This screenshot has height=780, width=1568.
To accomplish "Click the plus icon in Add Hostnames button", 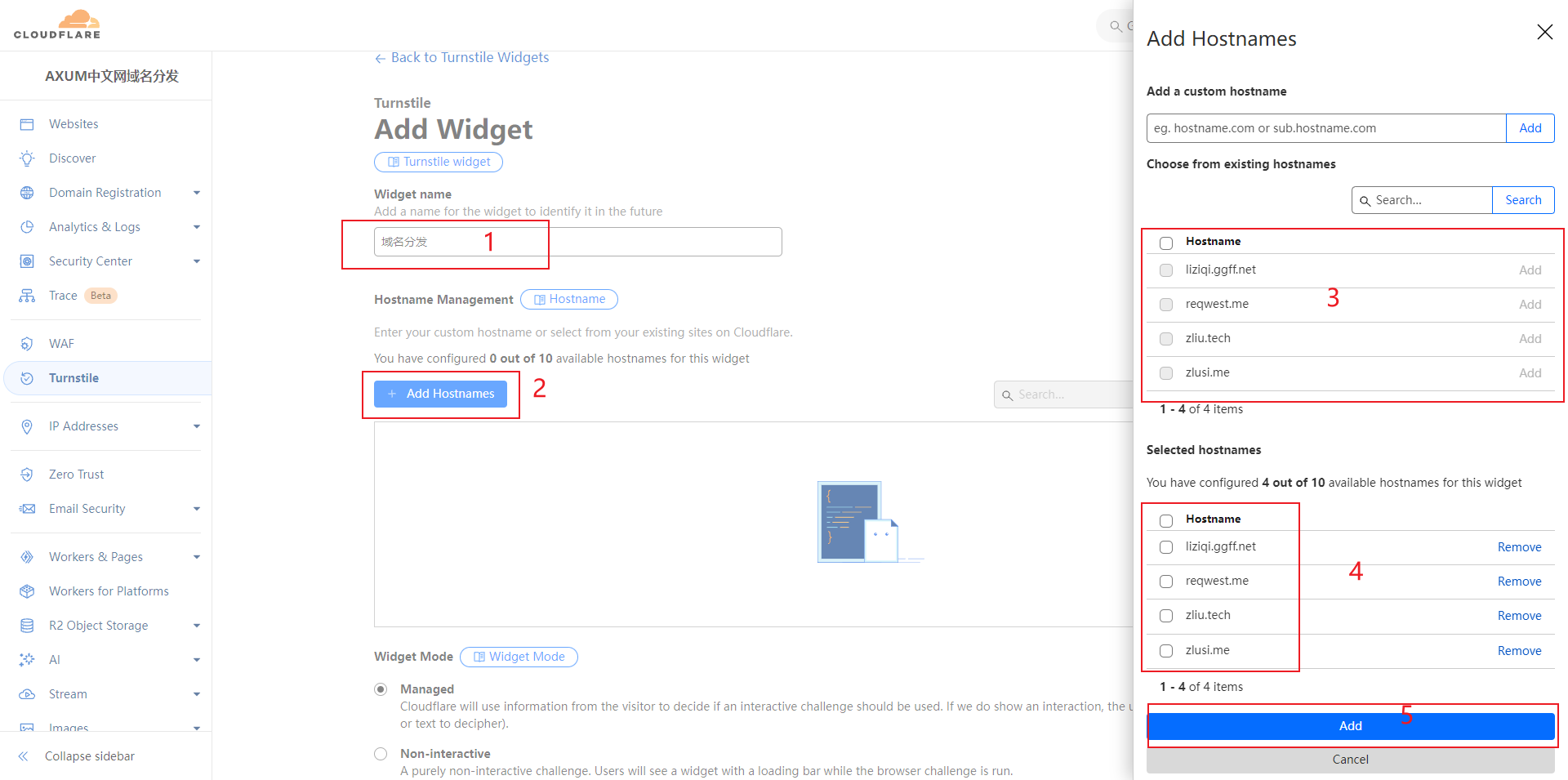I will pos(392,394).
